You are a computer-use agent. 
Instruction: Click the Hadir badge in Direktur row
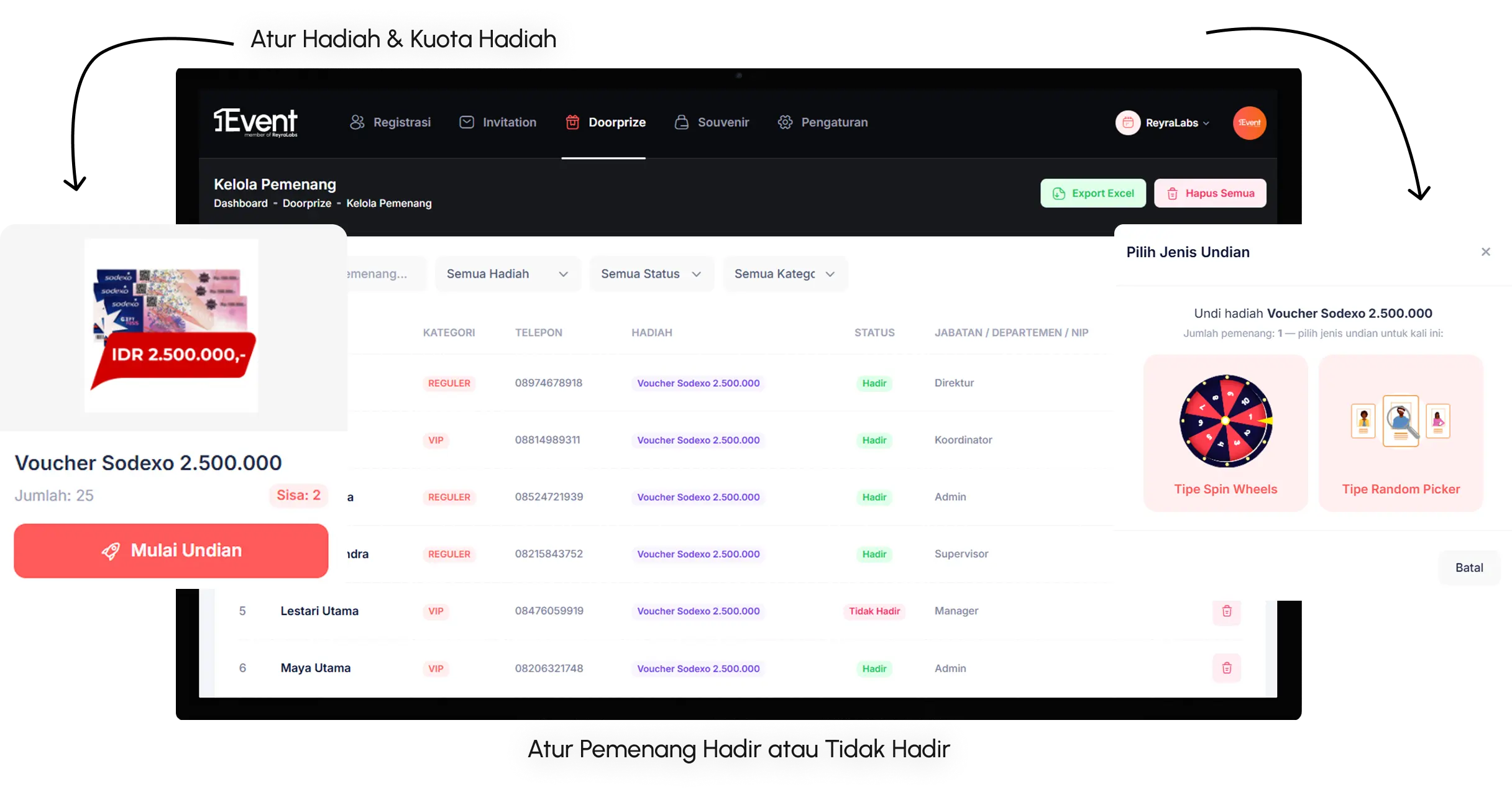(874, 383)
